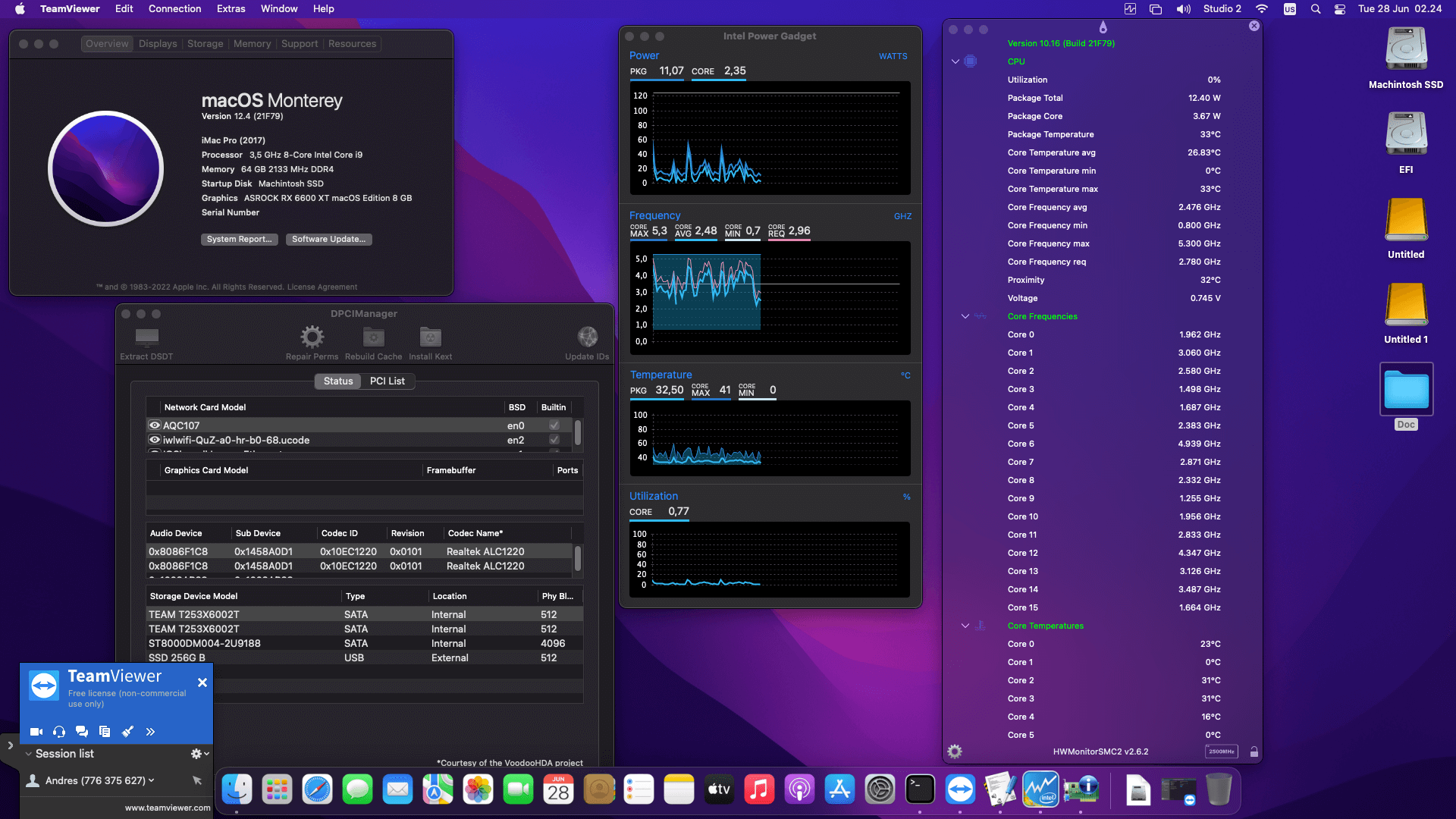The image size is (1456, 819).
Task: Click date and time in menu bar
Action: tap(1400, 9)
